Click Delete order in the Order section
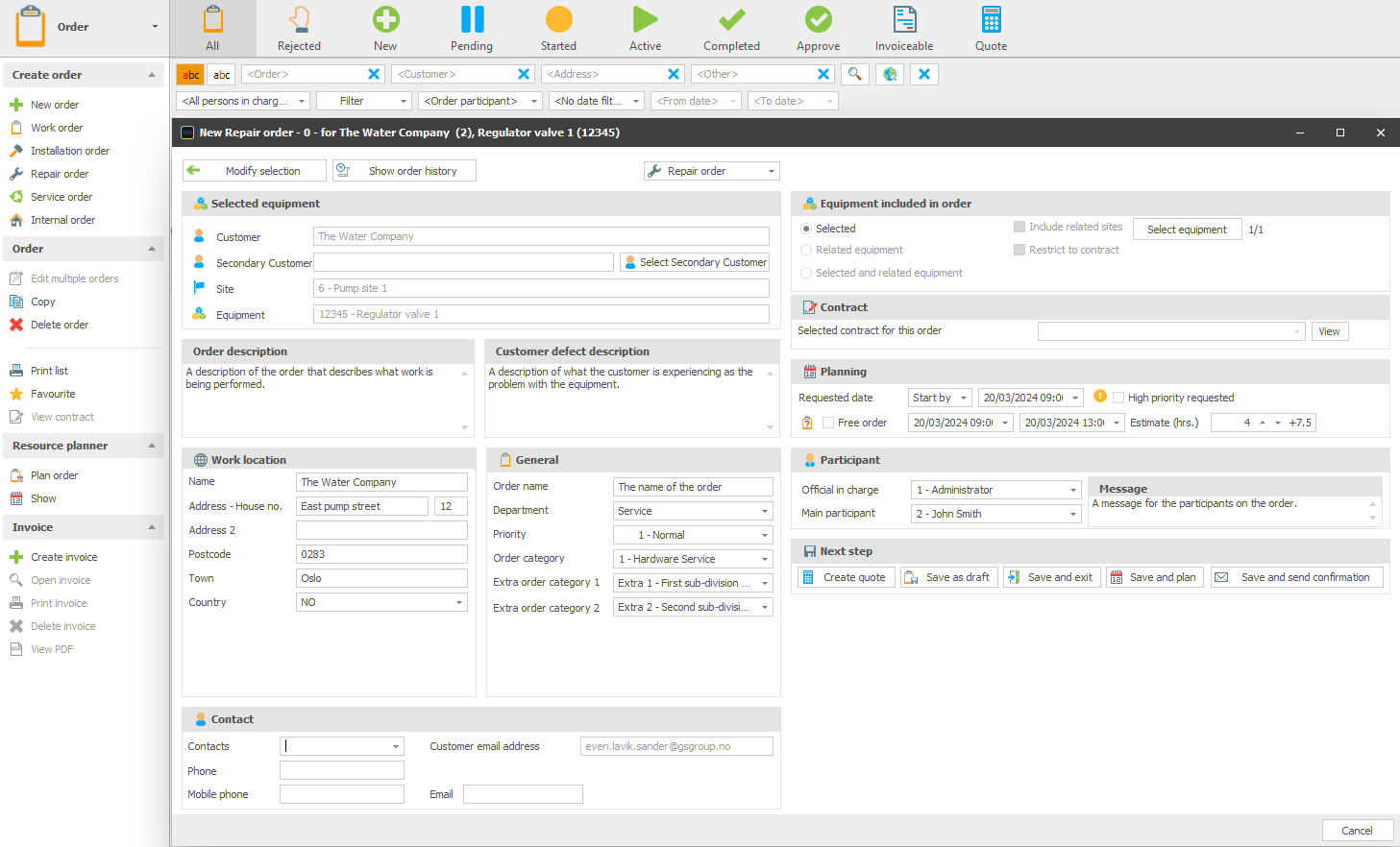The image size is (1400, 847). [60, 325]
